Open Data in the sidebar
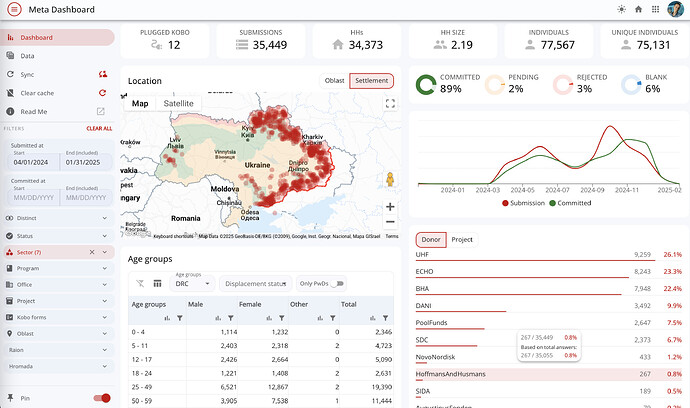Screen dimensions: 690x408 57,56
